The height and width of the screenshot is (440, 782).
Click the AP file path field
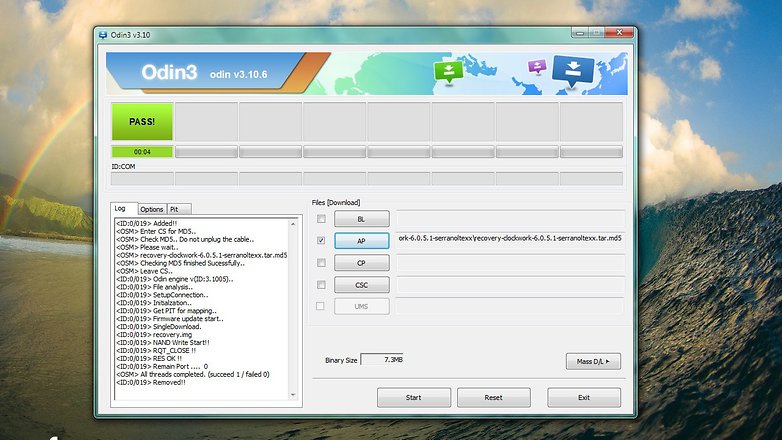pyautogui.click(x=510, y=240)
